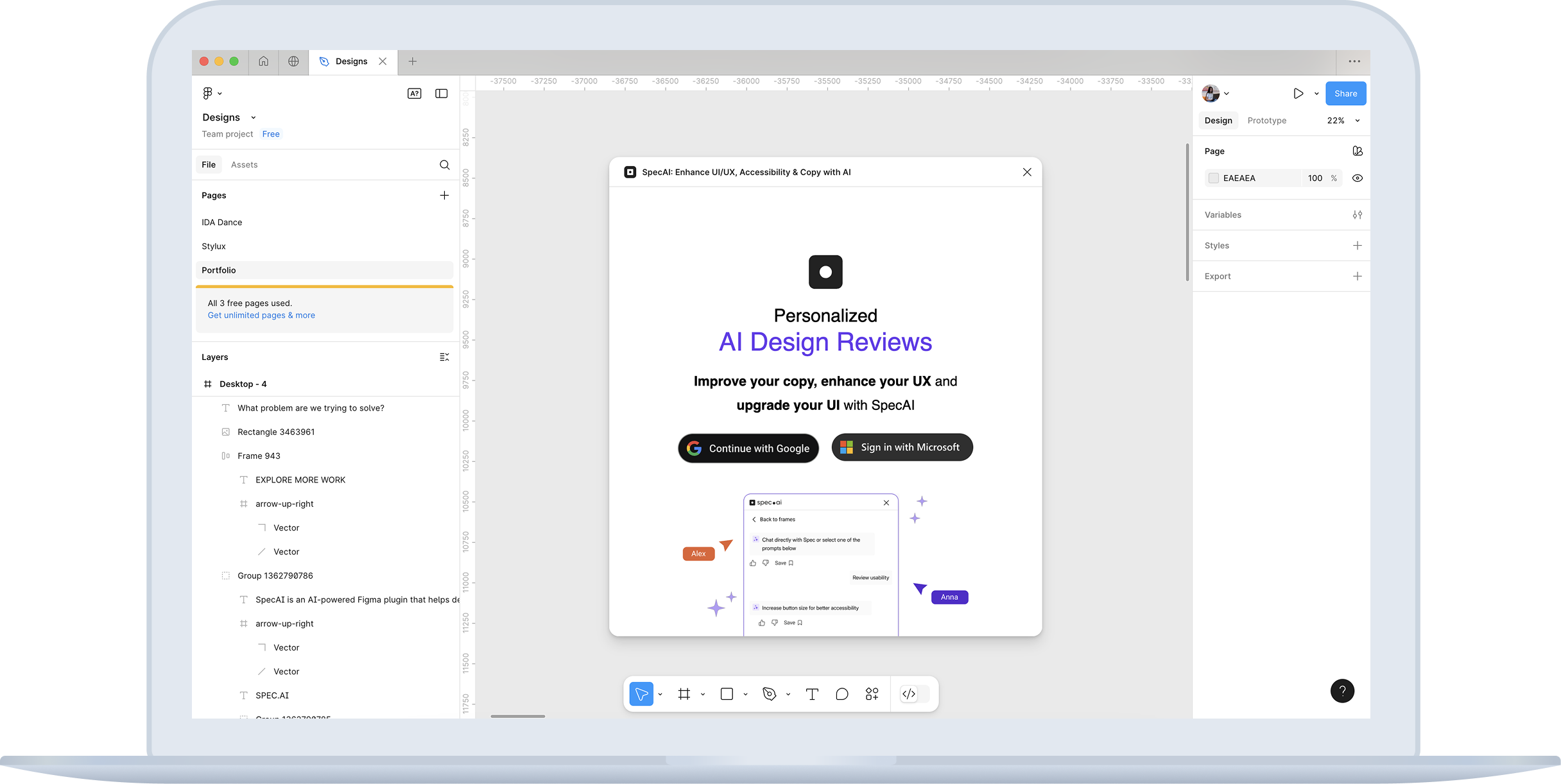Click the Present play icon
Image resolution: width=1561 pixels, height=784 pixels.
1298,94
